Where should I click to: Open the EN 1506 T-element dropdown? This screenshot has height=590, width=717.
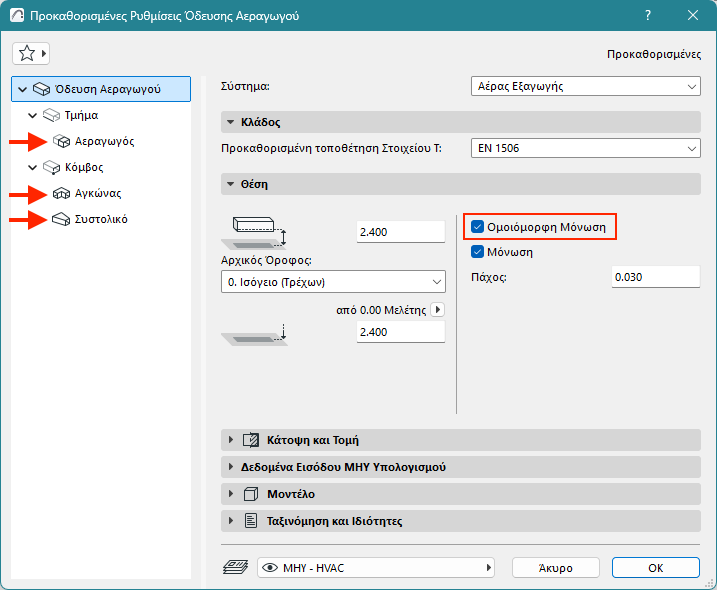586,148
